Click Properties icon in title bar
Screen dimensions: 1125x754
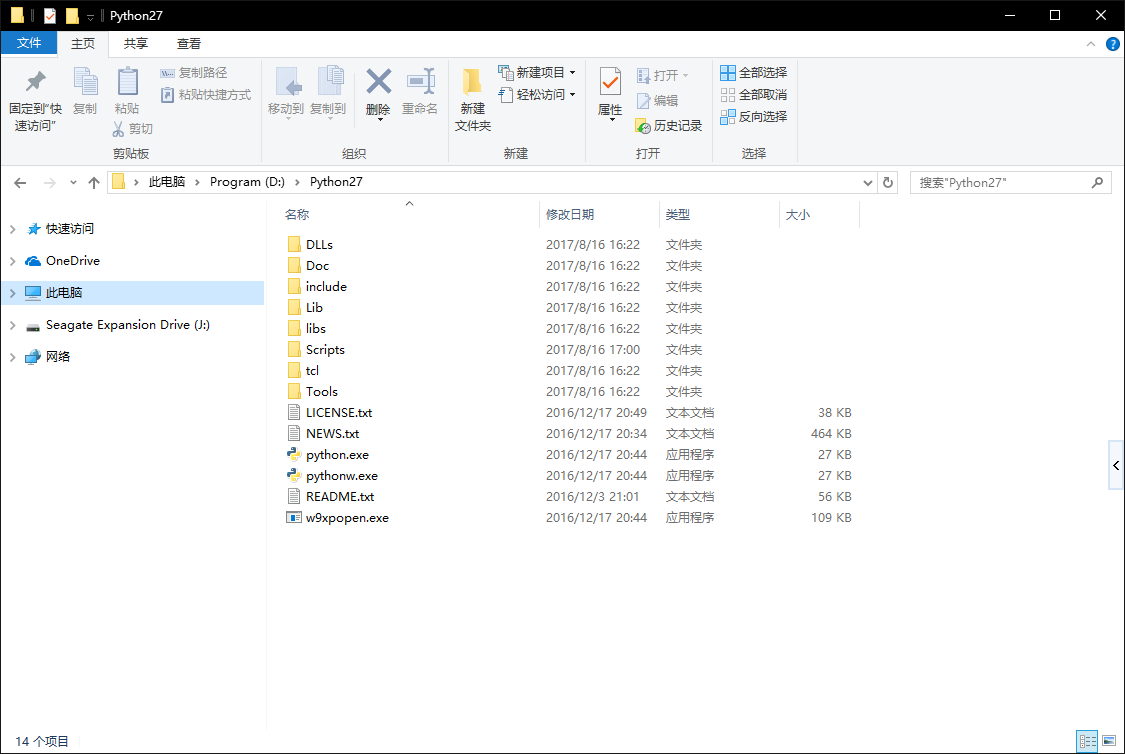click(50, 16)
